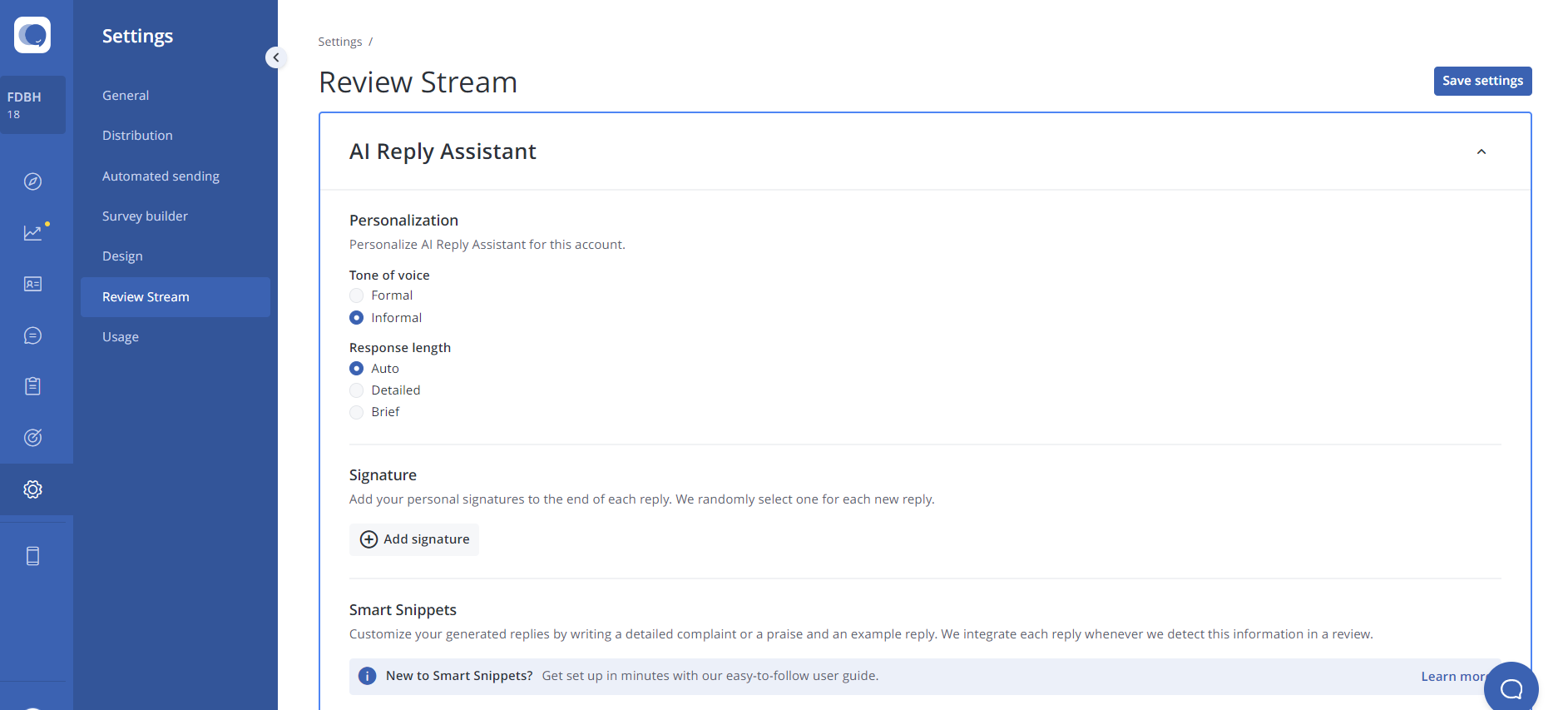This screenshot has height=710, width=1568.
Task: Open the mobile device icon in sidebar
Action: pos(32,556)
